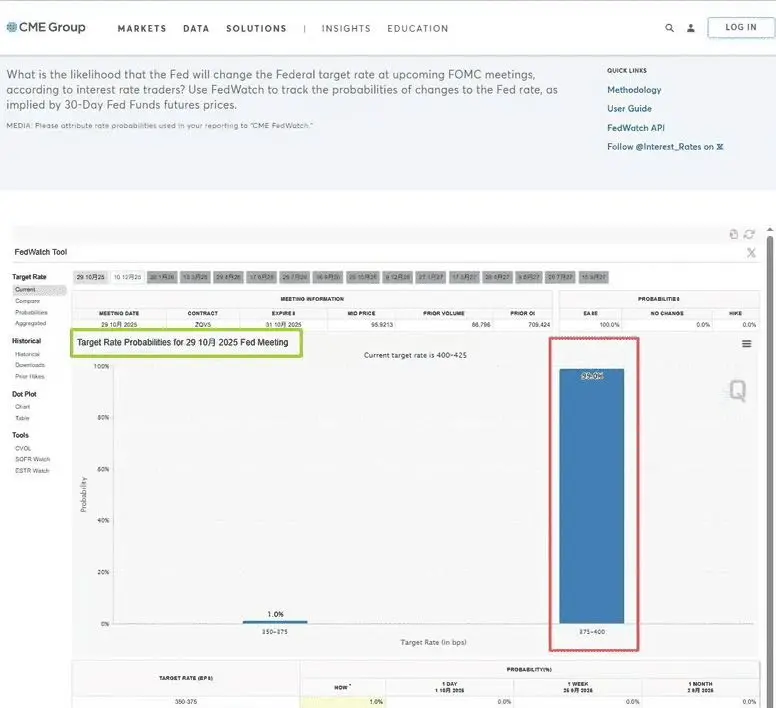Viewport: 776px width, 708px height.
Task: Click the ZQV5 contract cell
Action: [203, 325]
